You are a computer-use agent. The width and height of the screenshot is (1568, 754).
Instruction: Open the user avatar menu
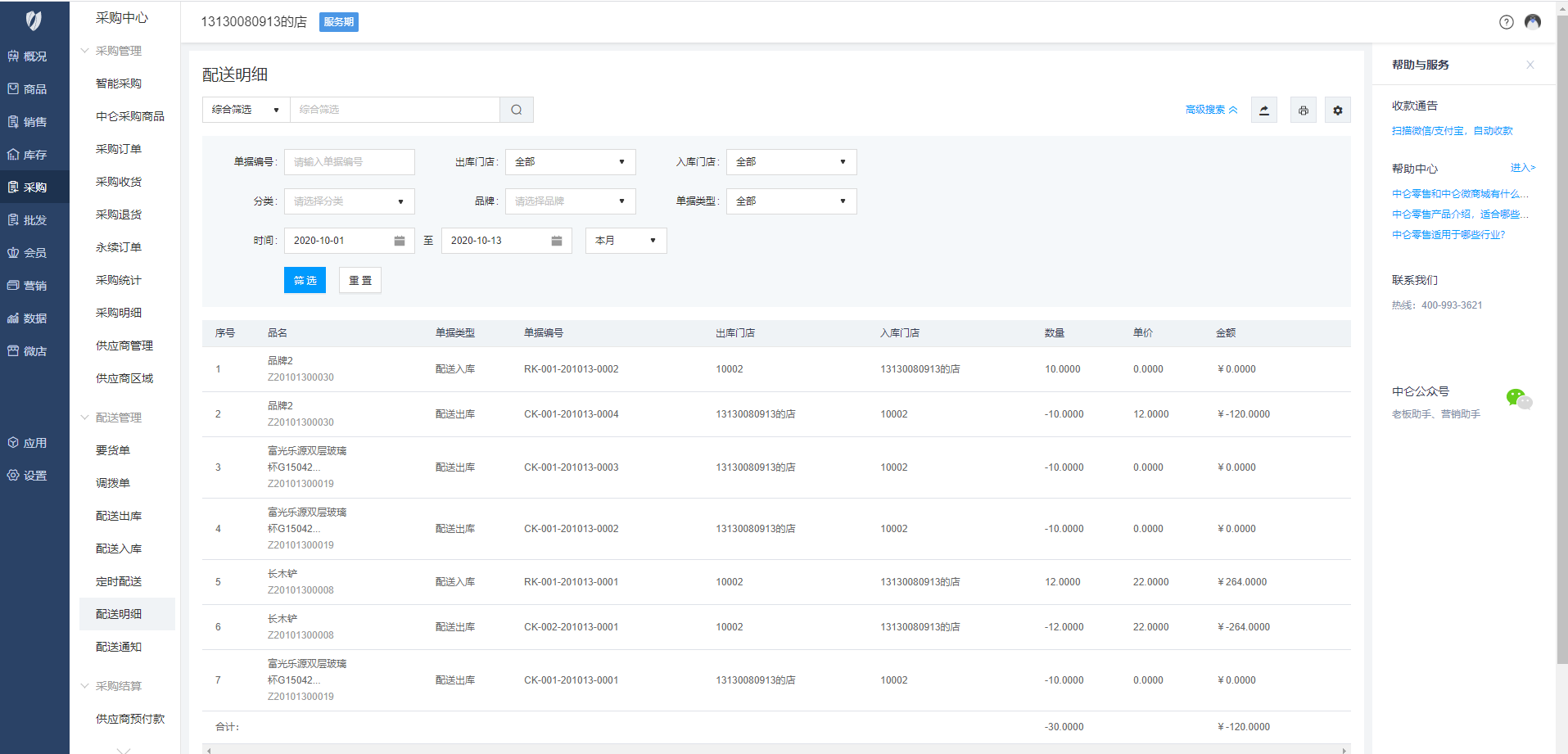click(1533, 22)
